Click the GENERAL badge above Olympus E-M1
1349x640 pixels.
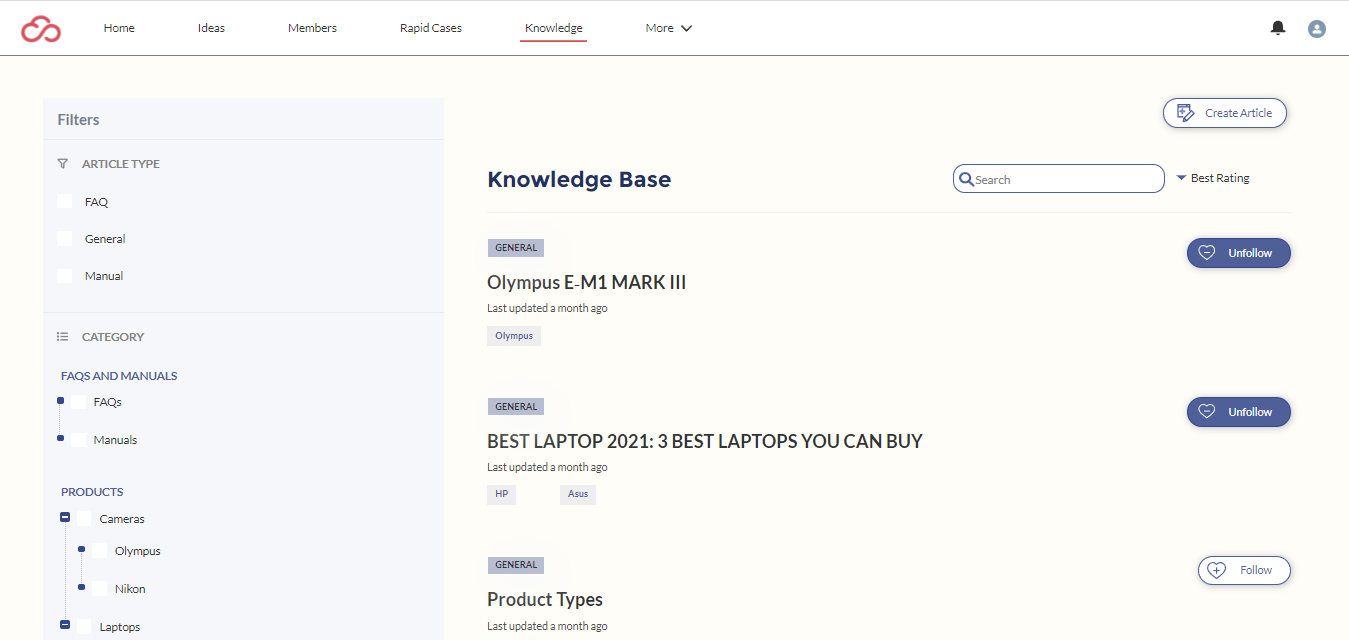(x=516, y=248)
